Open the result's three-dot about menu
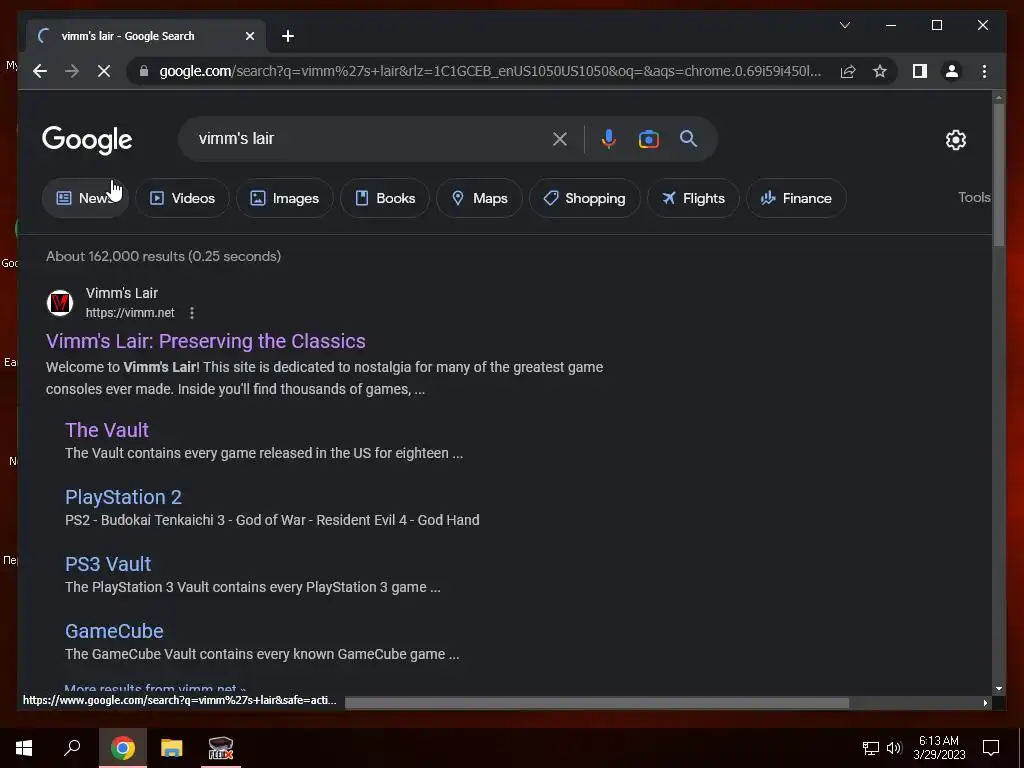The height and width of the screenshot is (768, 1024). click(x=191, y=313)
